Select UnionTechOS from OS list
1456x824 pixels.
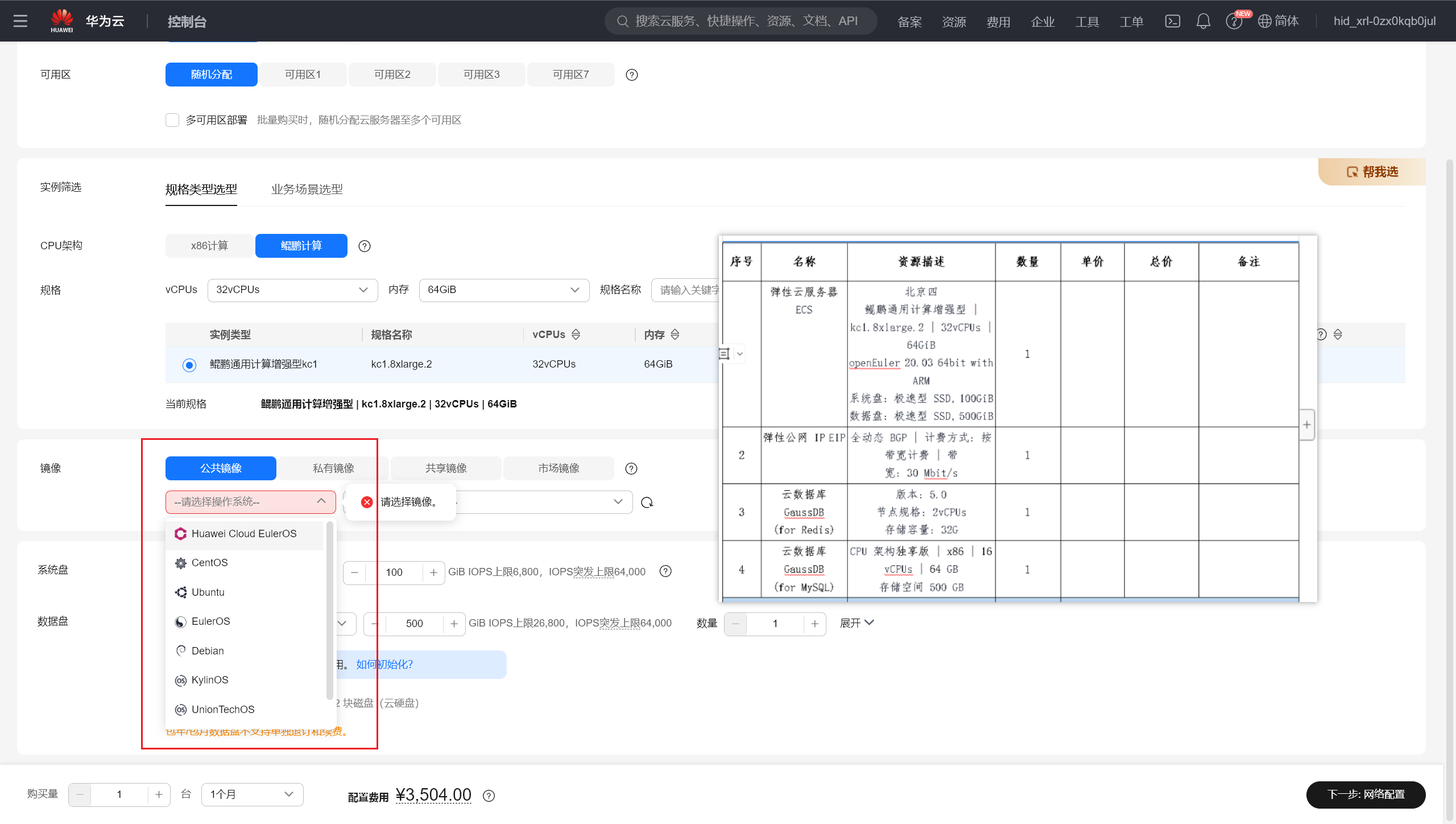coord(244,710)
